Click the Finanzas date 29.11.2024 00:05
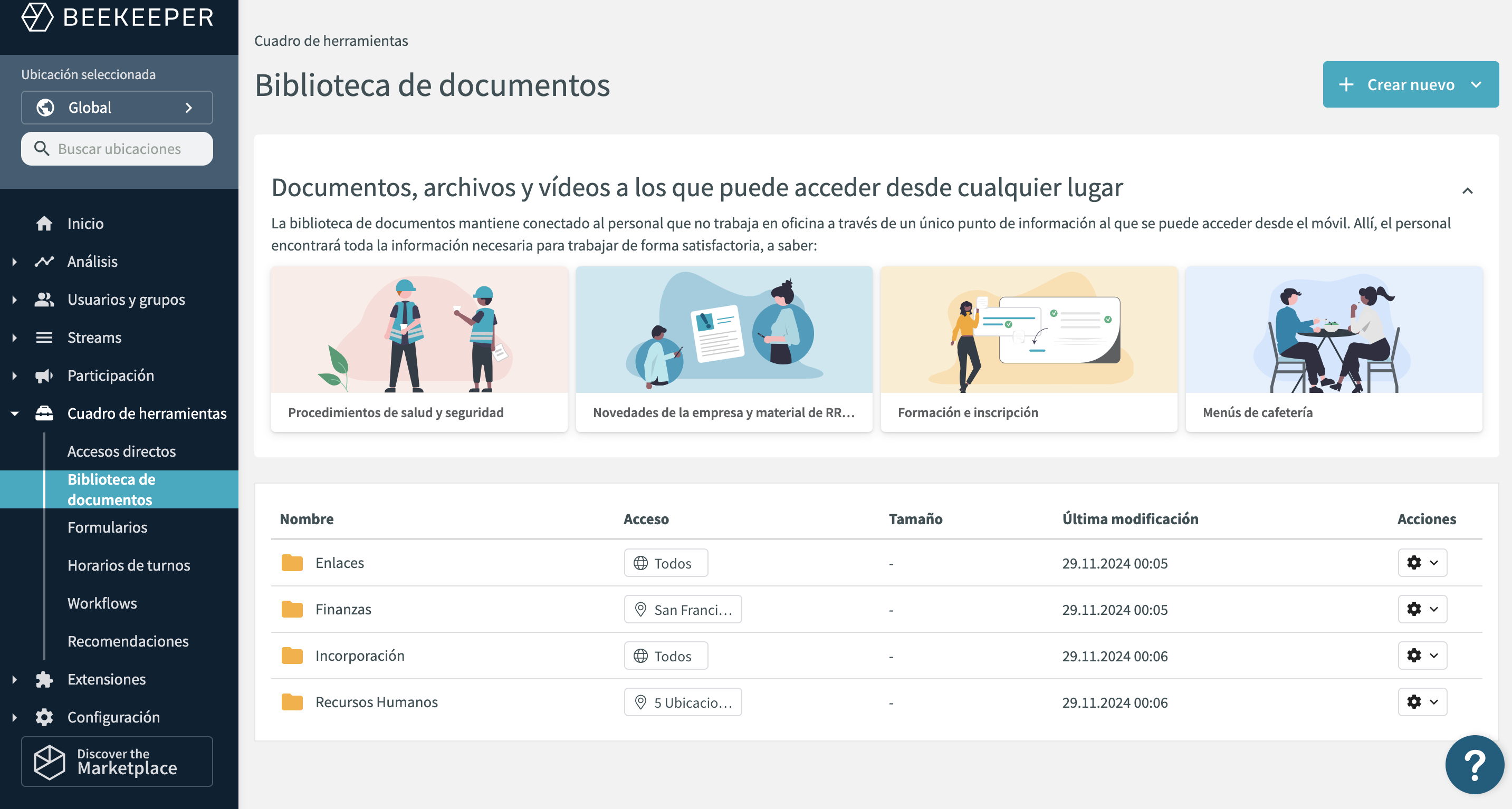Viewport: 1512px width, 809px height. (1115, 610)
